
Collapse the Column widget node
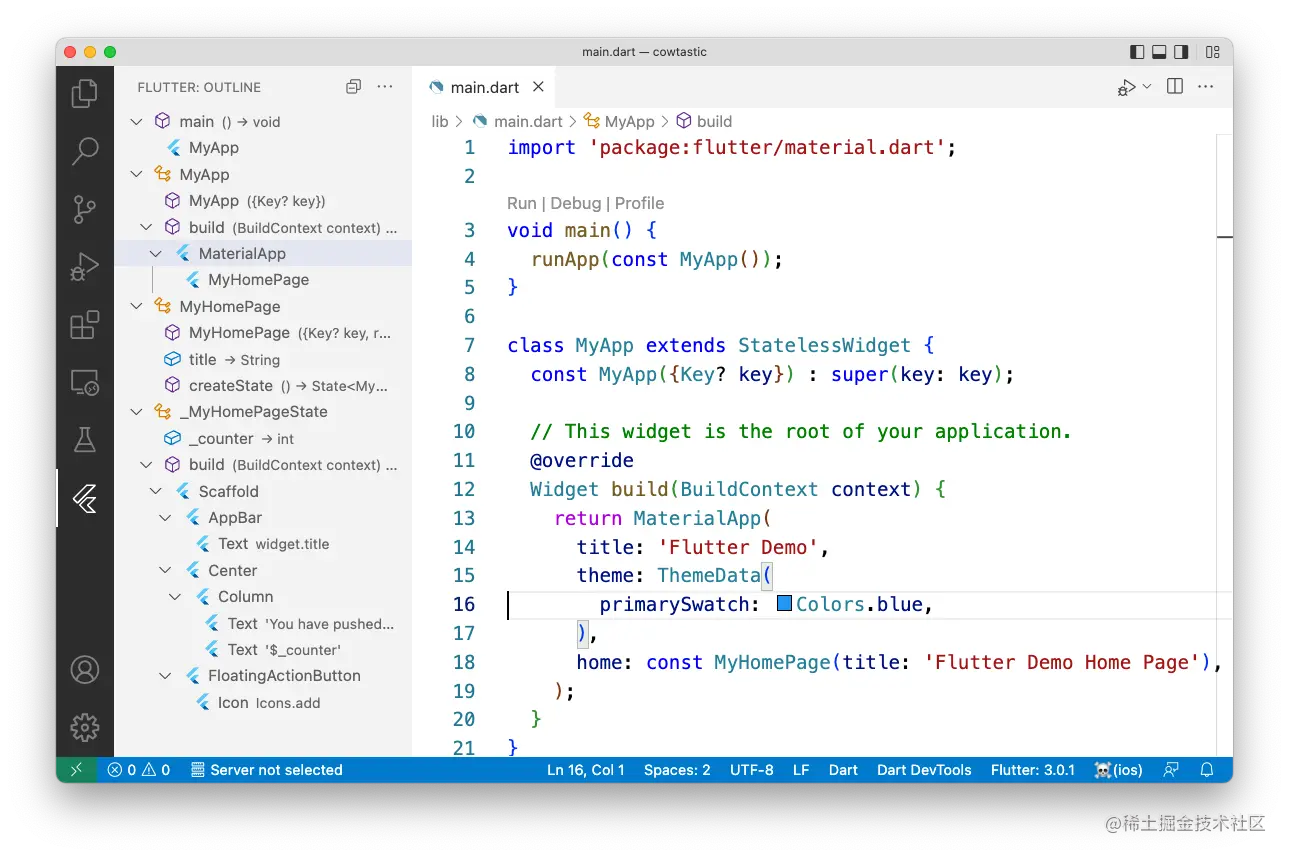[x=175, y=596]
